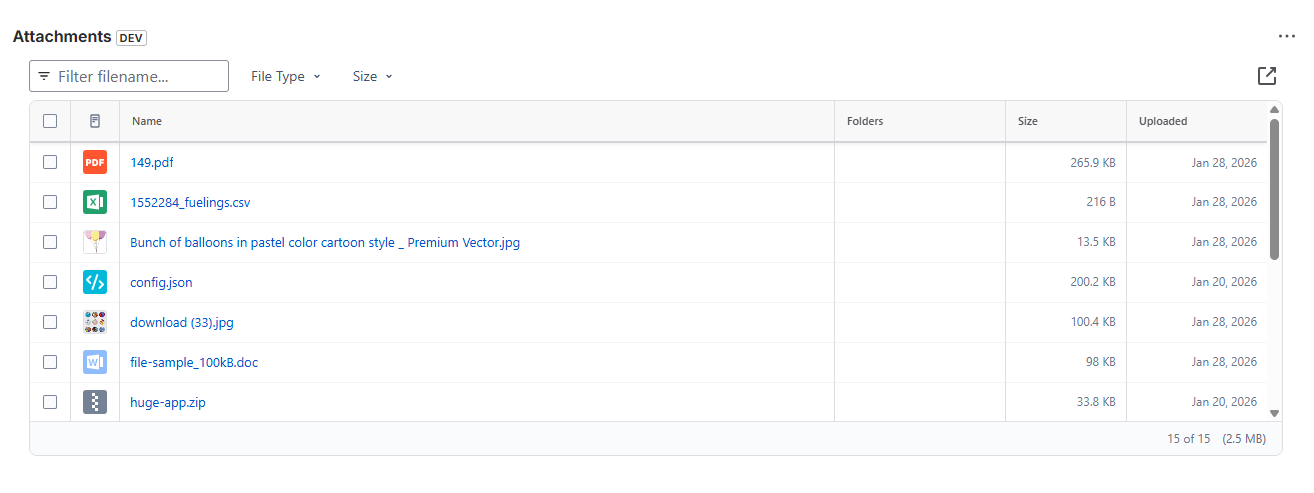Tick the checkbox for the balloons jpg
The height and width of the screenshot is (493, 1314).
coord(50,242)
